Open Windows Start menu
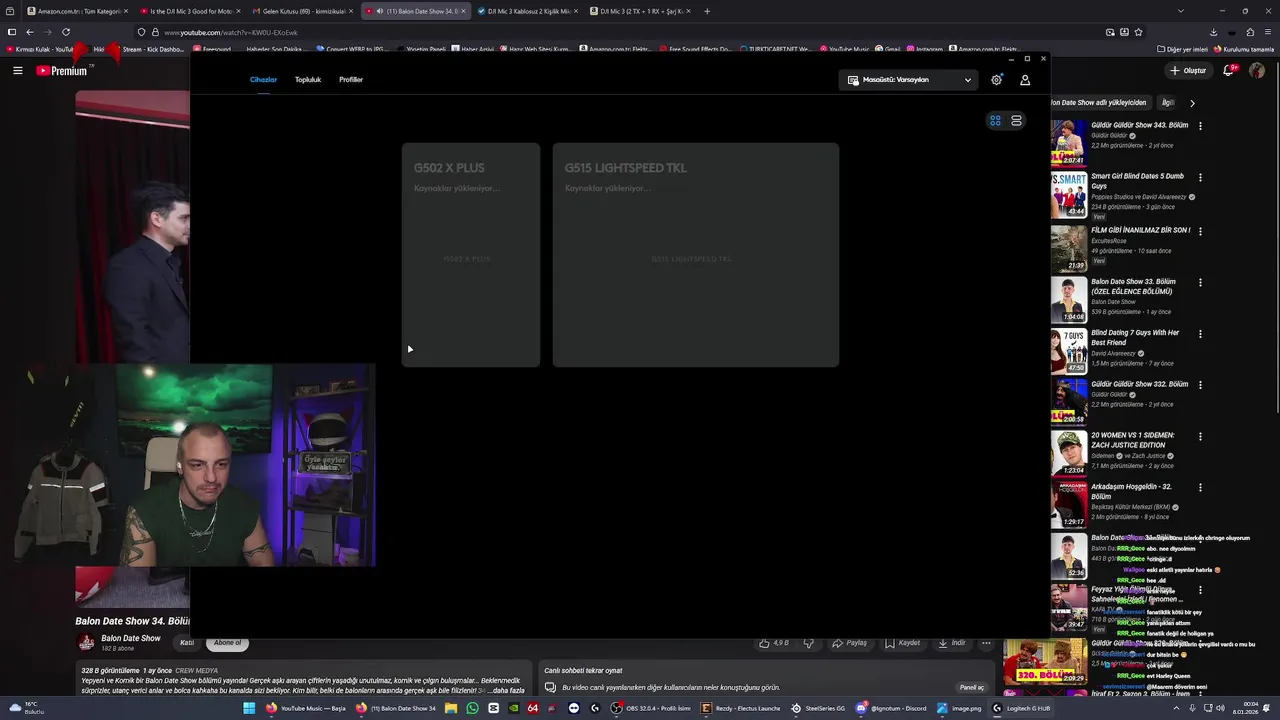The height and width of the screenshot is (720, 1280). 249,708
